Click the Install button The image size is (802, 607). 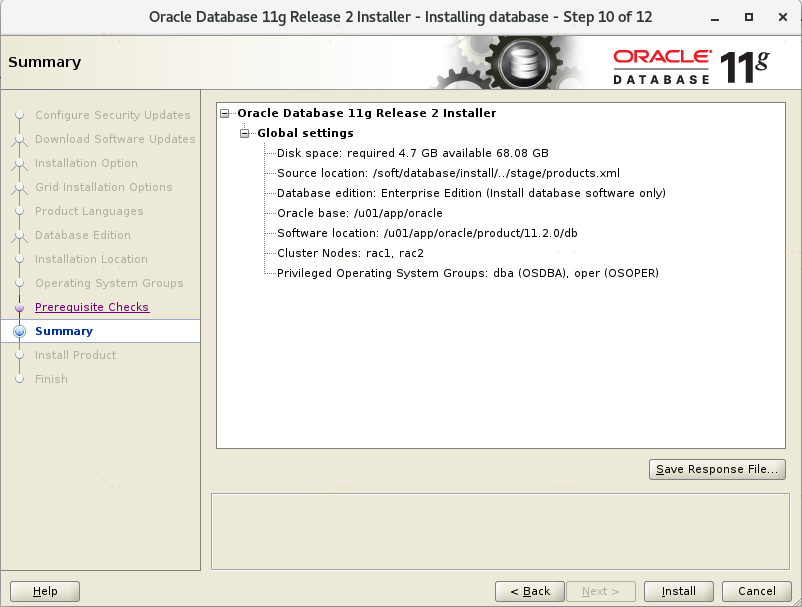click(x=678, y=591)
